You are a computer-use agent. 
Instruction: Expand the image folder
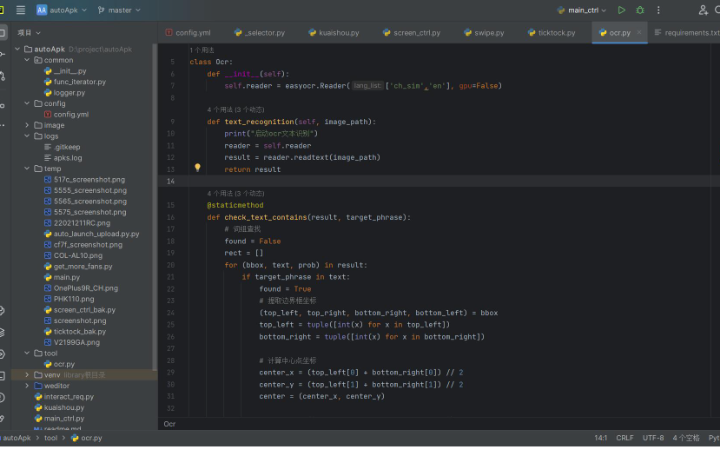click(x=27, y=125)
